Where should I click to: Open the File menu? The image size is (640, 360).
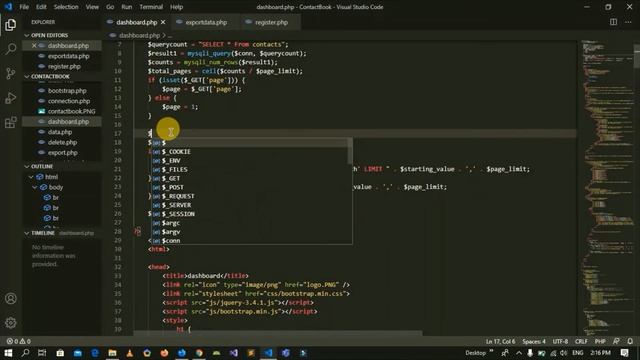24,7
